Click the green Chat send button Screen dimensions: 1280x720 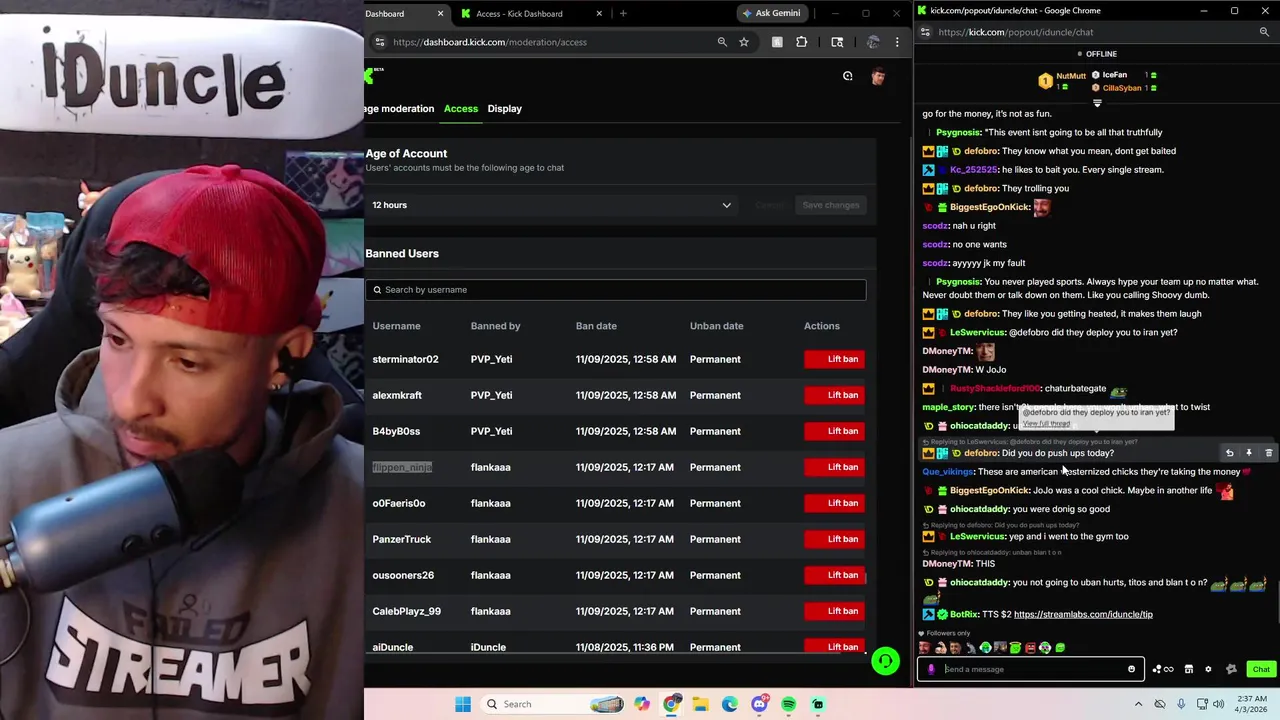1261,669
